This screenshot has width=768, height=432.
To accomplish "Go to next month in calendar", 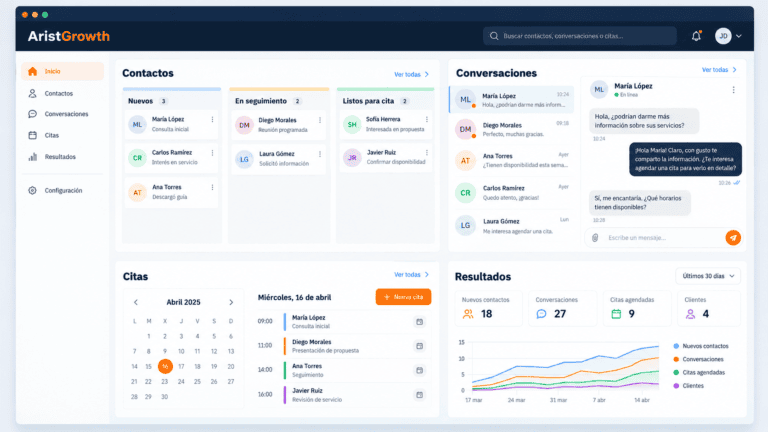I will click(231, 302).
